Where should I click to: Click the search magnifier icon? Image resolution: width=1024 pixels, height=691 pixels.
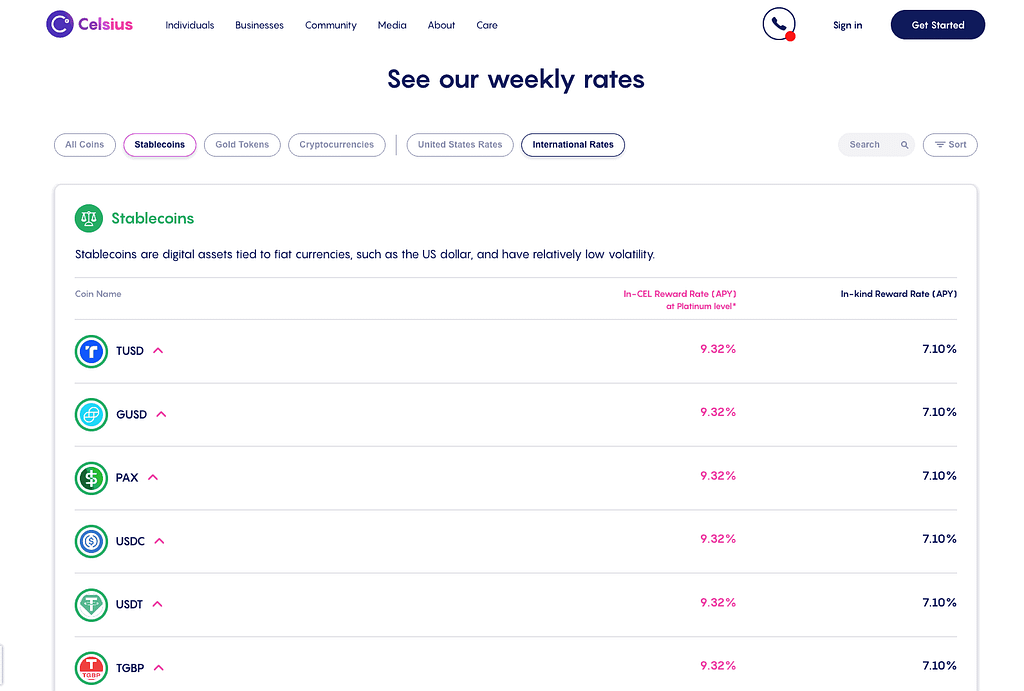click(x=904, y=145)
